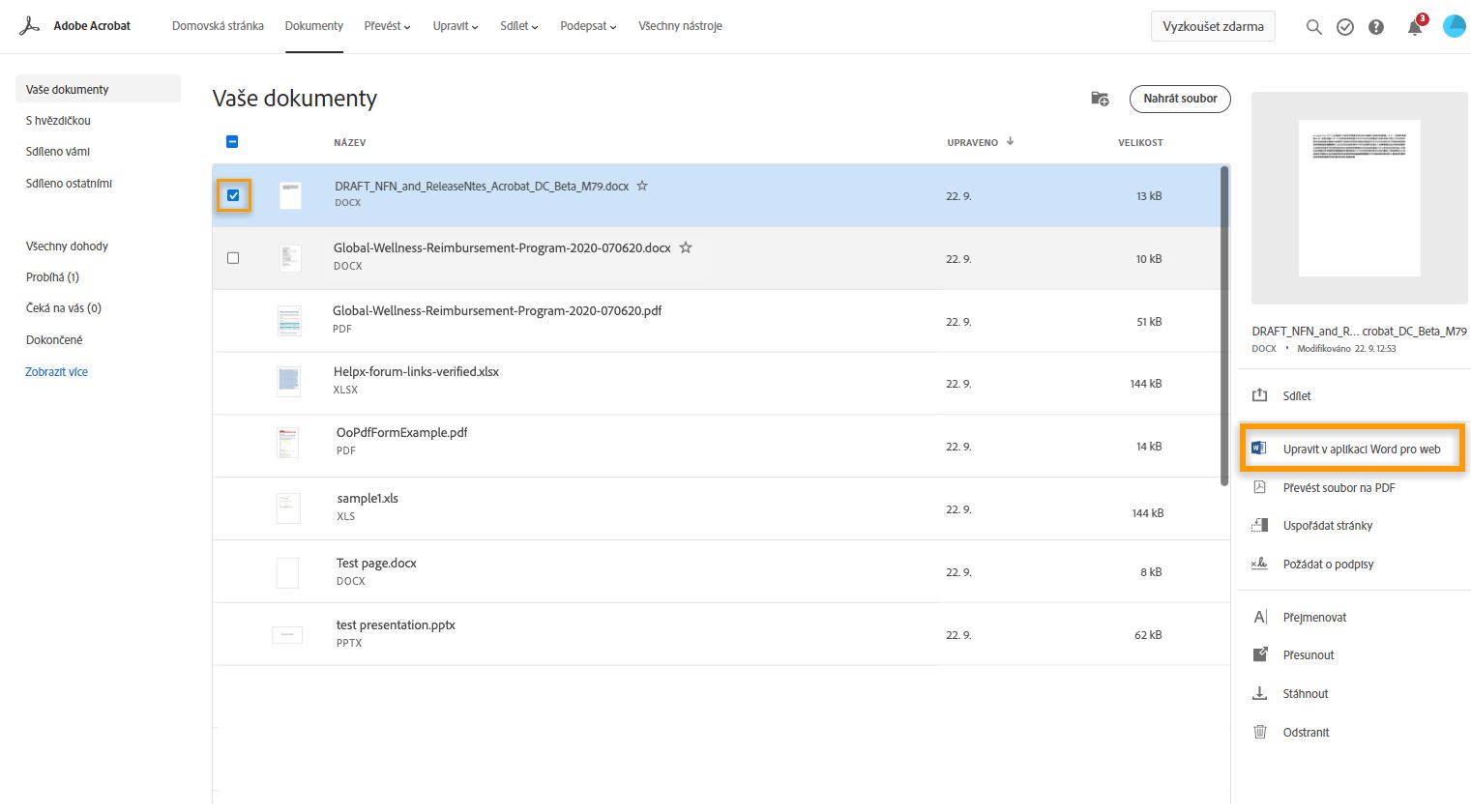The height and width of the screenshot is (812, 1471).
Task: Open test presentation.pptx file name
Action: click(x=396, y=625)
